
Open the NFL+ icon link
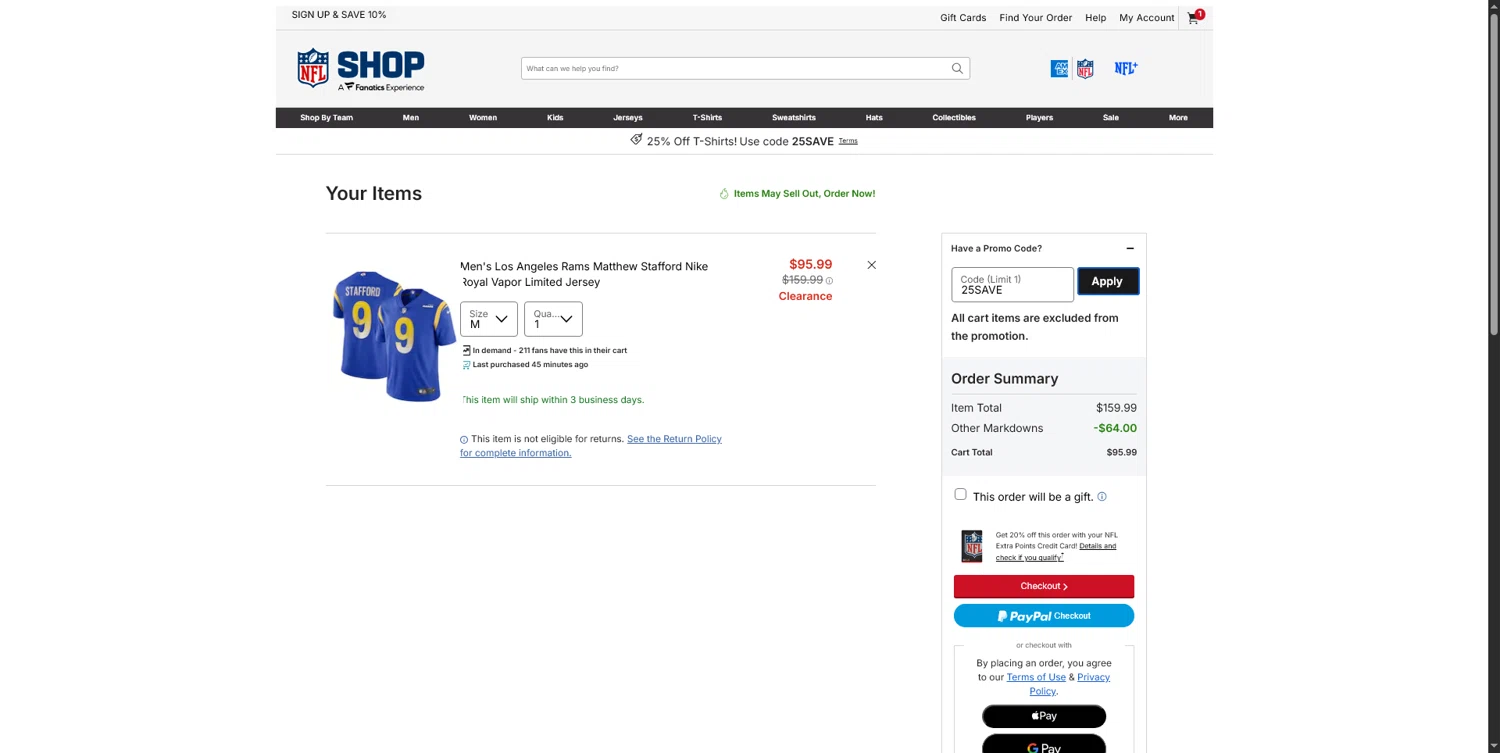click(1126, 68)
